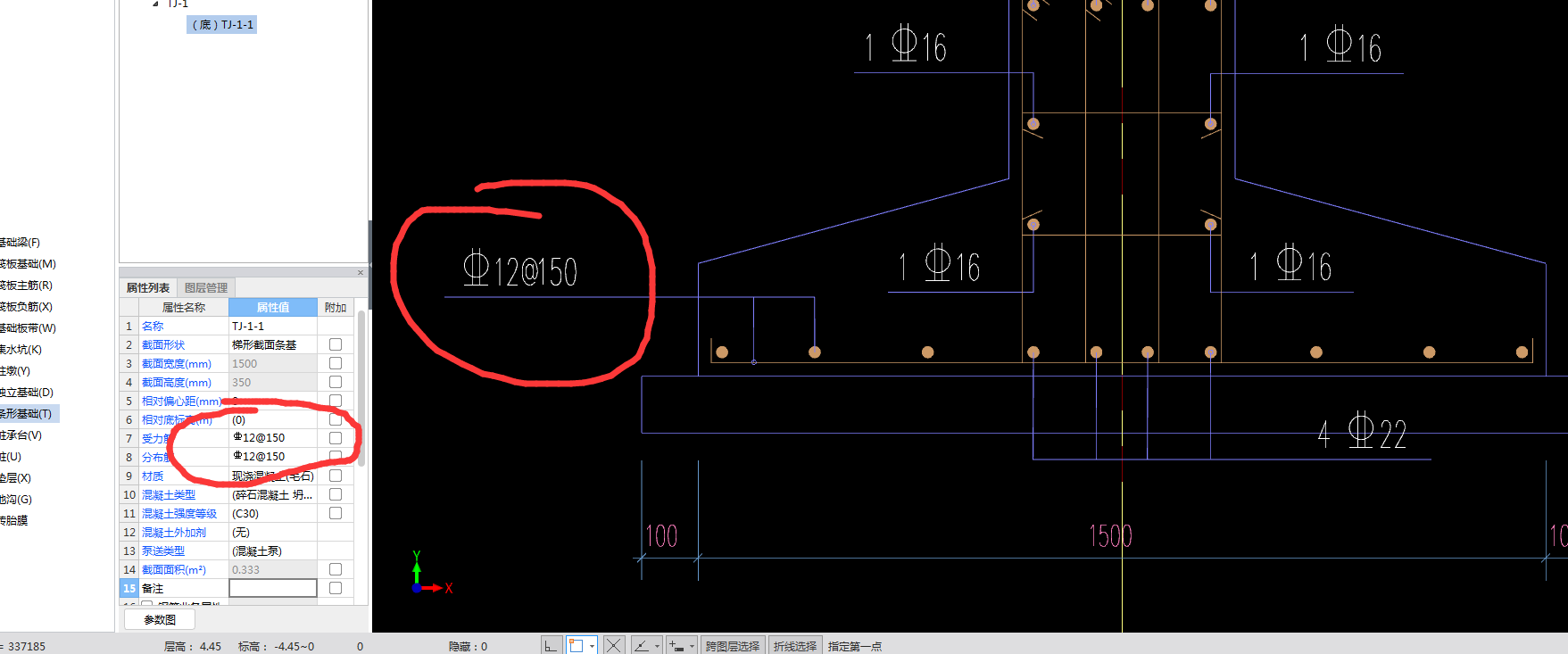Select the TJ-1-1 name value cell
The height and width of the screenshot is (654, 1568).
[x=273, y=327]
